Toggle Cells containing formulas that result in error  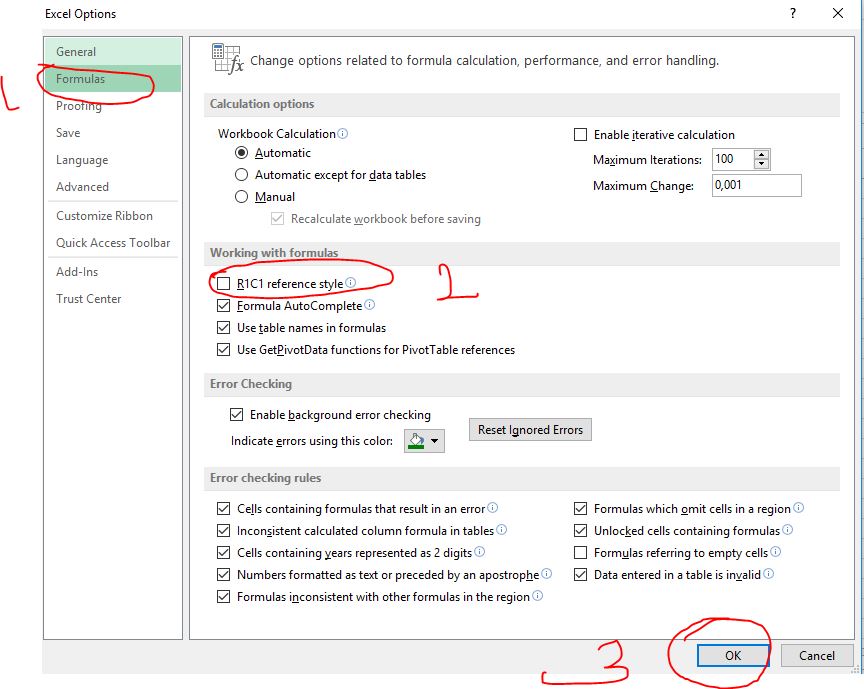[223, 508]
